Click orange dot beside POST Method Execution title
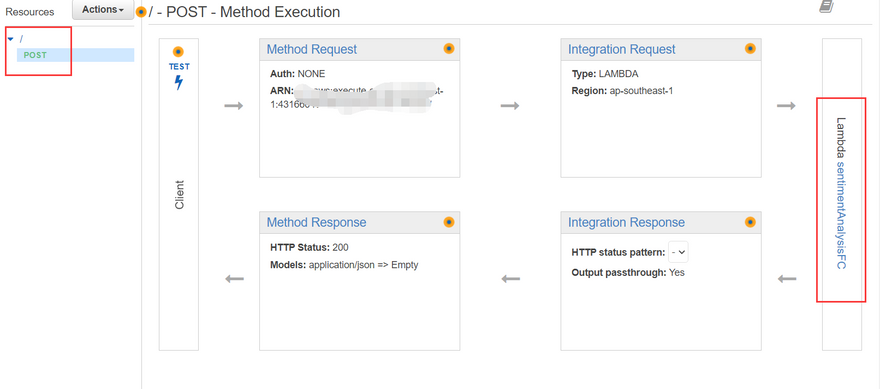The height and width of the screenshot is (389, 880). pyautogui.click(x=141, y=11)
